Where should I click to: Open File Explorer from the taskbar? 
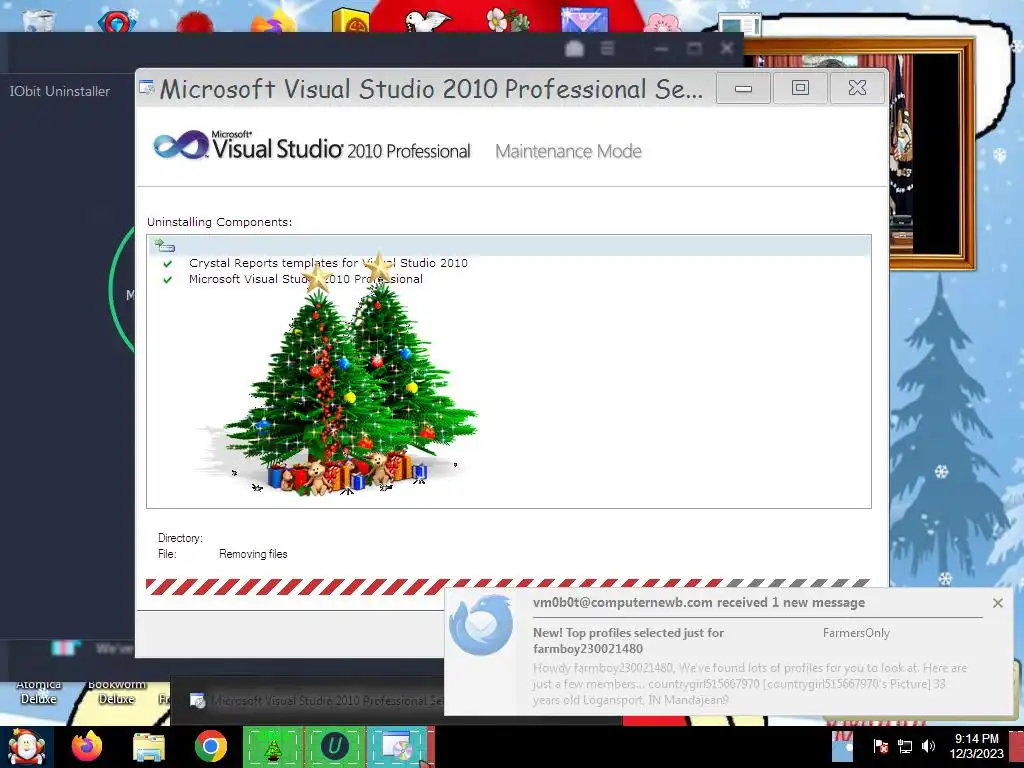coord(149,747)
